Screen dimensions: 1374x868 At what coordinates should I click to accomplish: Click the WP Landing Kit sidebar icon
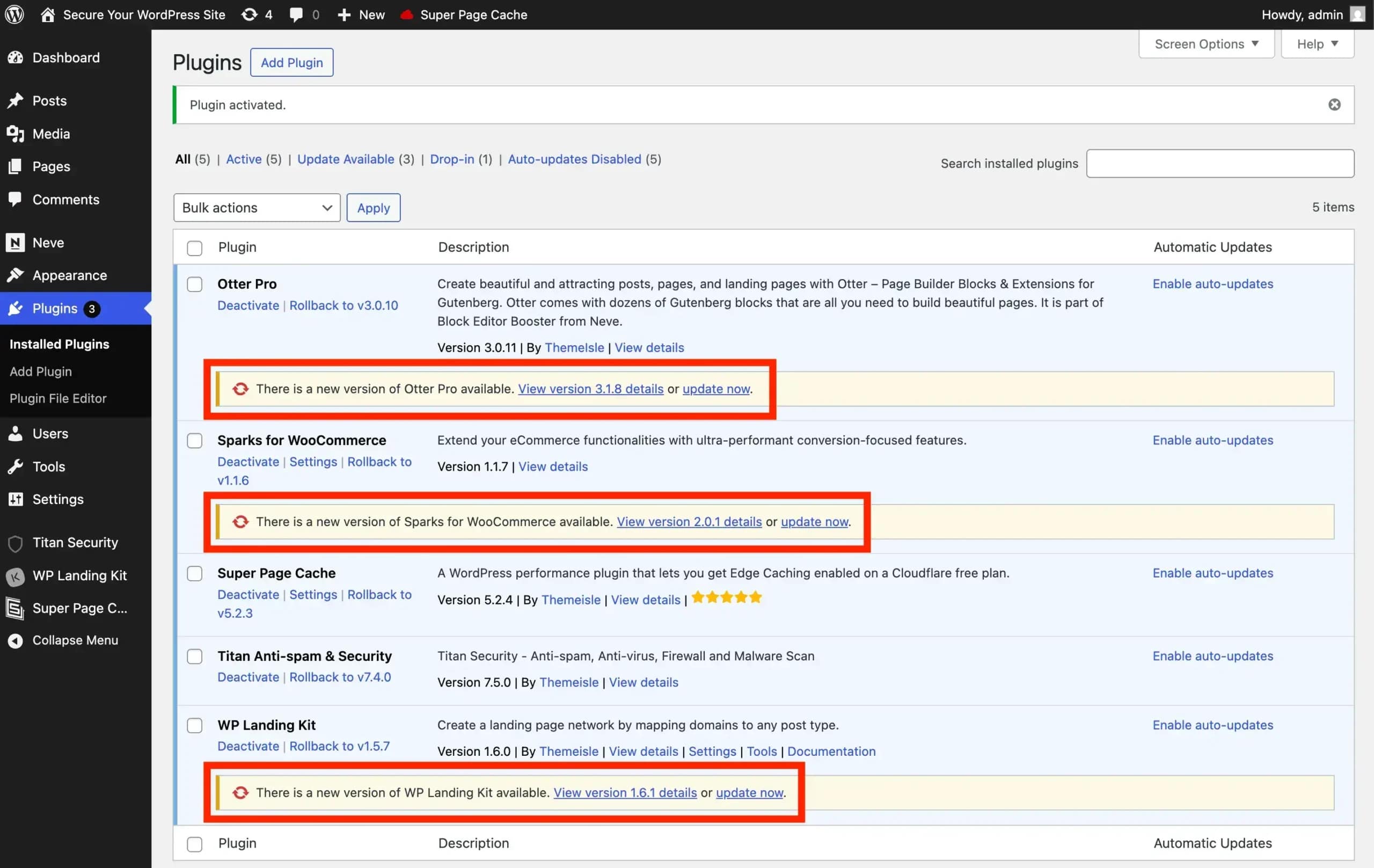tap(16, 577)
